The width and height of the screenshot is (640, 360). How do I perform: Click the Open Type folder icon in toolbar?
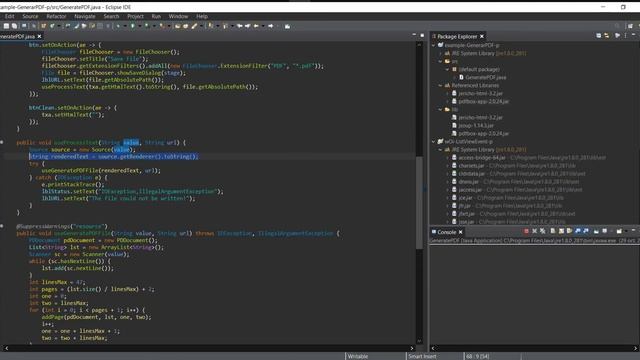click(178, 26)
